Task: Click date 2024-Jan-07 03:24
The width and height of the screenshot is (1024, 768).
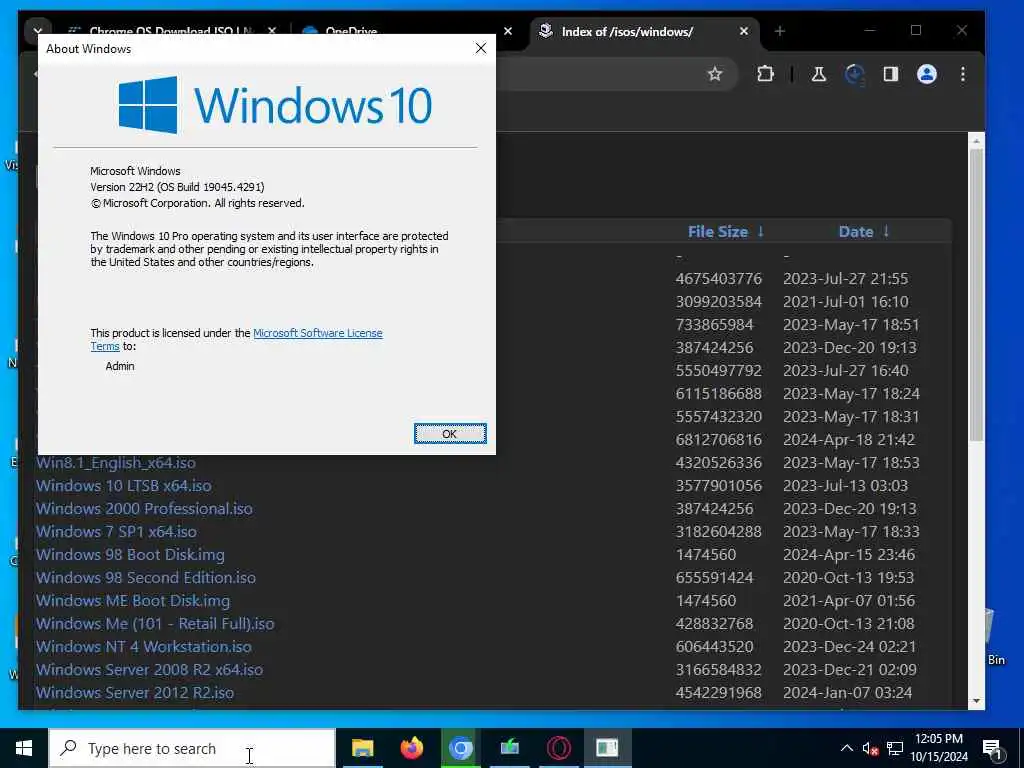Action: click(x=848, y=692)
